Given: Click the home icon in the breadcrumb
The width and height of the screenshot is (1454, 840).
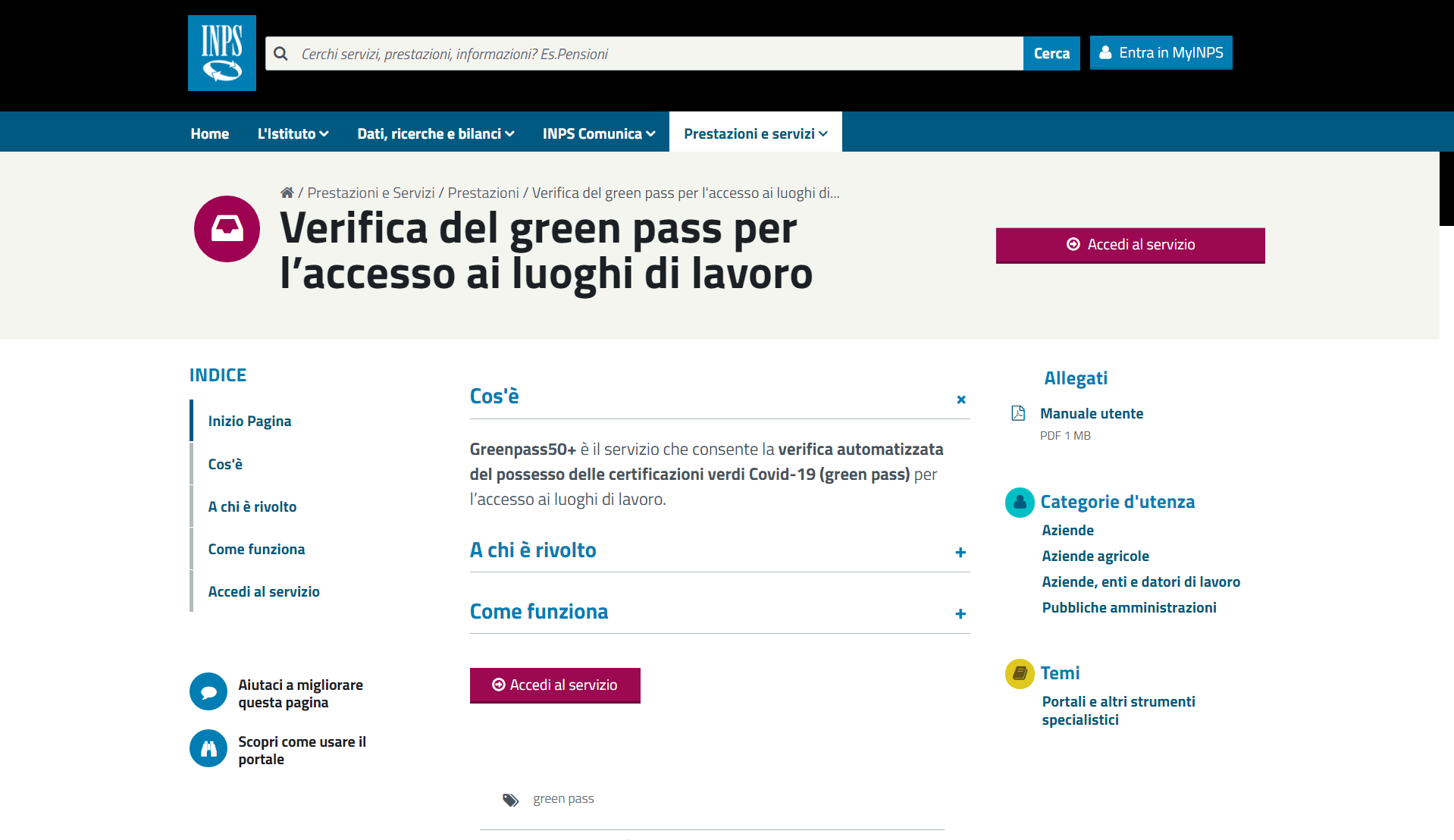Looking at the screenshot, I should click(287, 192).
